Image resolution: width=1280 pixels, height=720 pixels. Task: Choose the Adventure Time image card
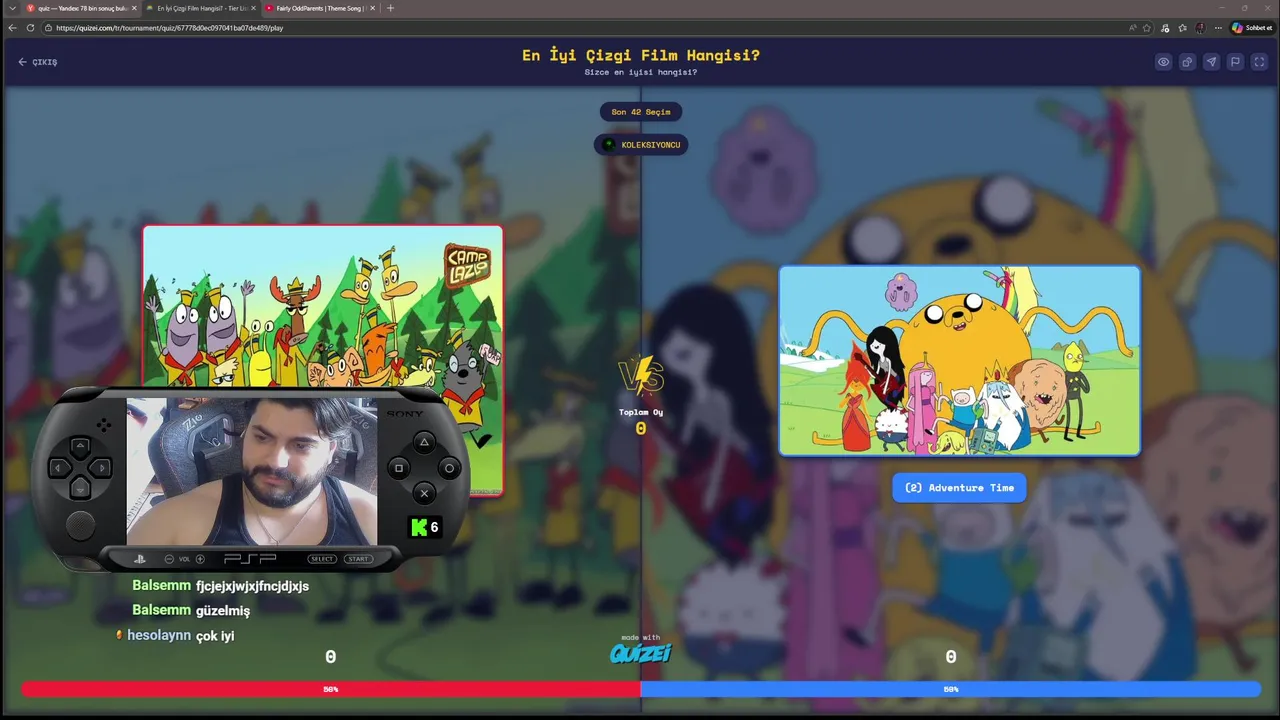(959, 360)
